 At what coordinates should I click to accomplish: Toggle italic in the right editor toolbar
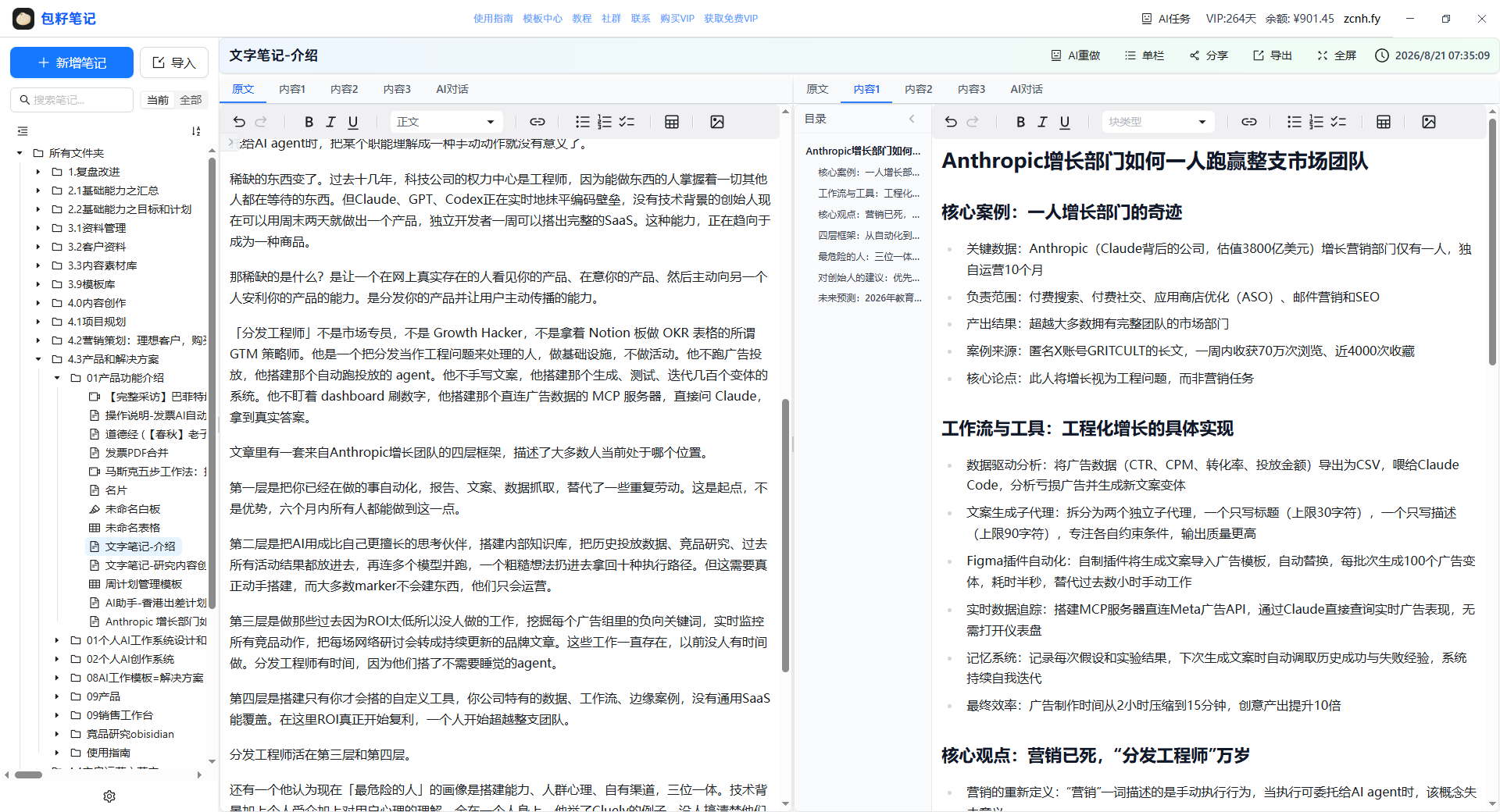[1042, 122]
